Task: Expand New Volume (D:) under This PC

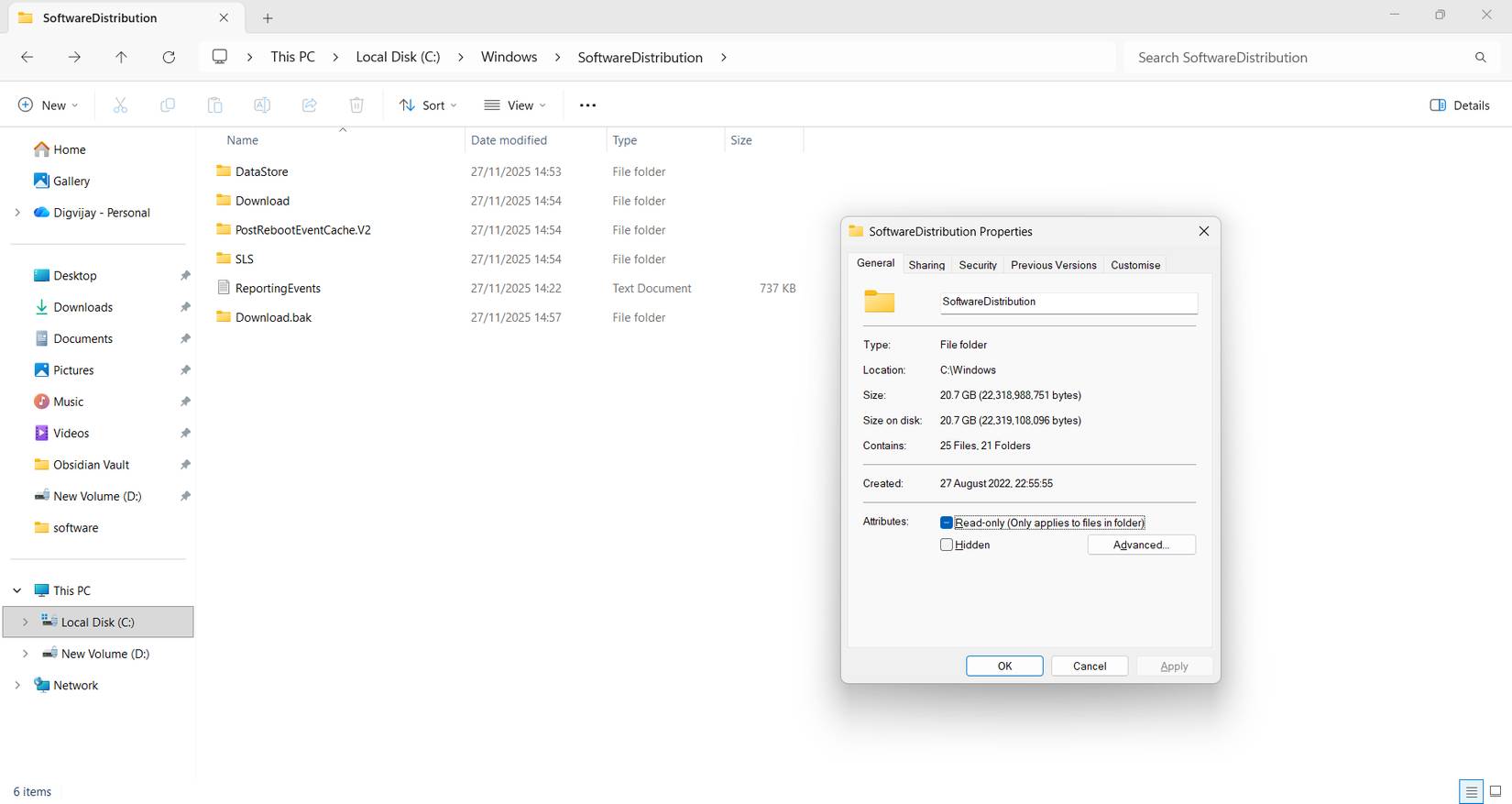Action: (25, 654)
